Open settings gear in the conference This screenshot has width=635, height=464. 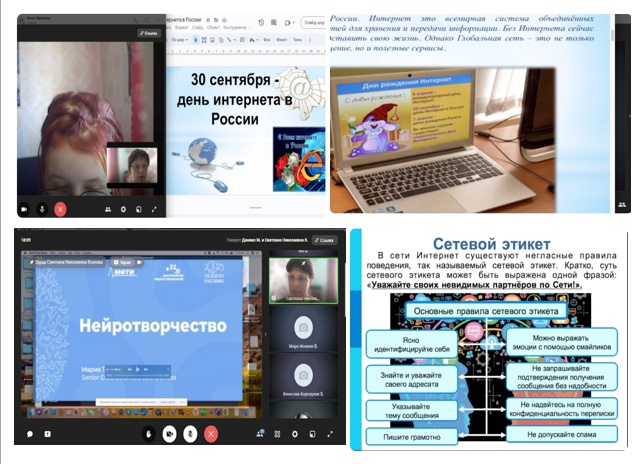coord(295,434)
